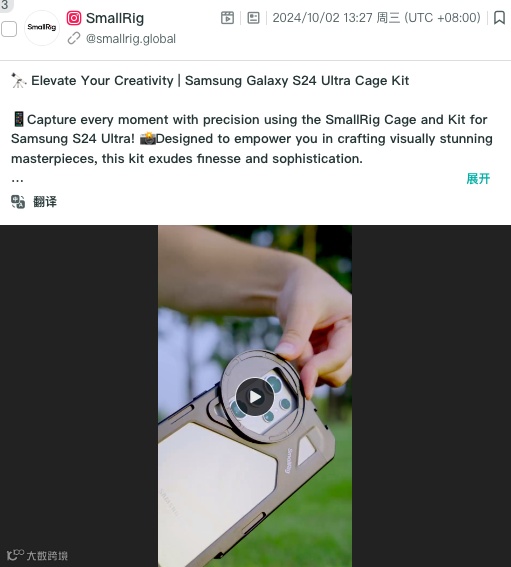Tick the checkbox beside the SmallRig avatar
Viewport: 511px width, 567px height.
pos(9,29)
